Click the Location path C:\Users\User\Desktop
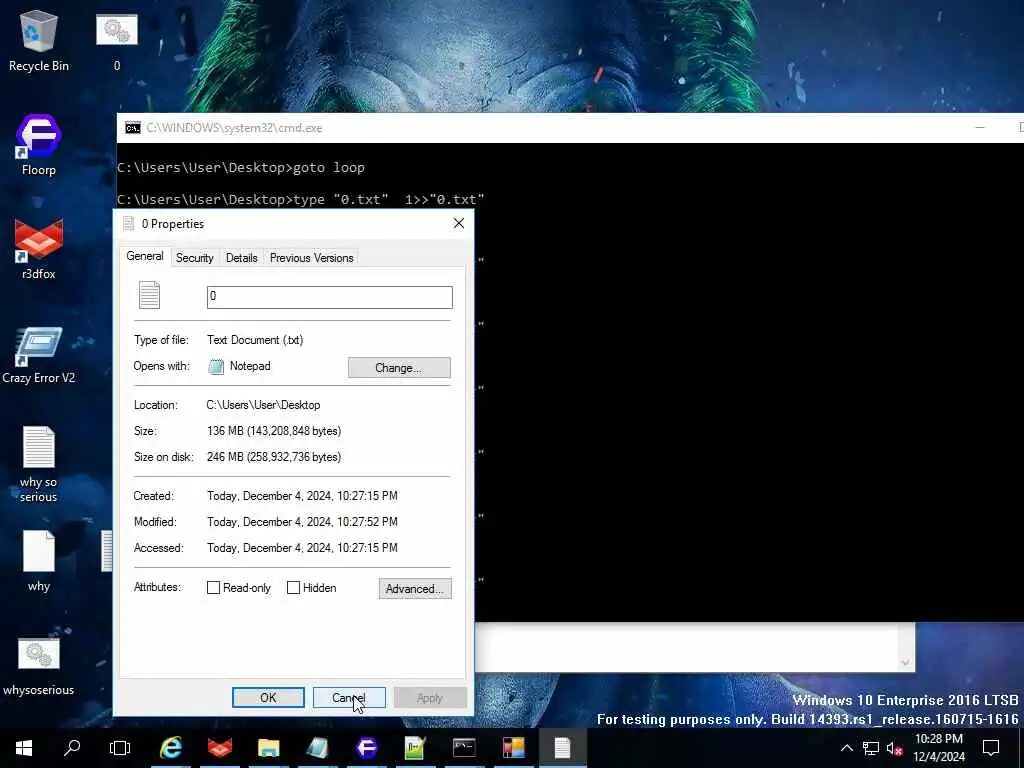1024x768 pixels. [263, 405]
